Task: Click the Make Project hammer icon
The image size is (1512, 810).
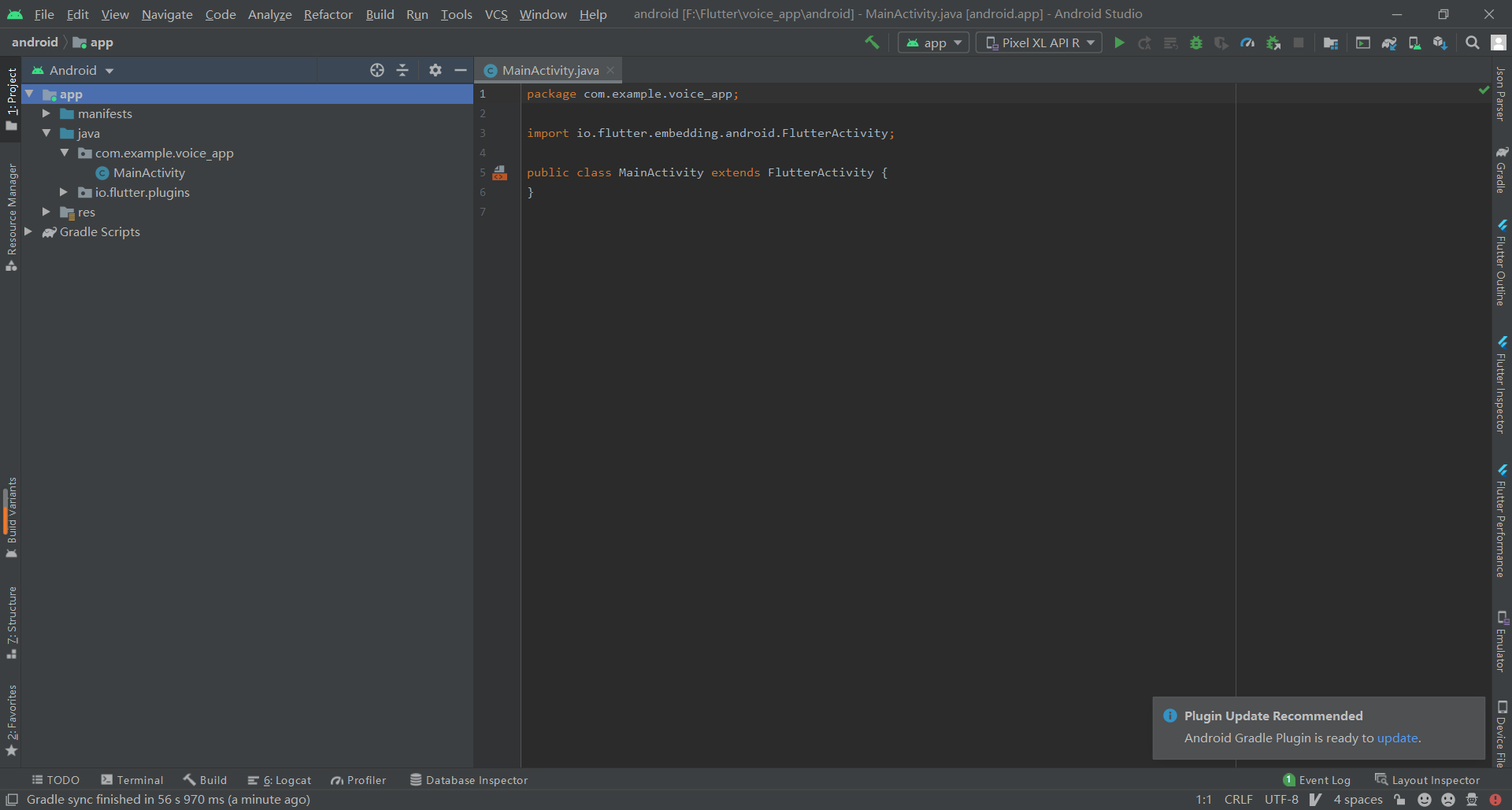Action: click(x=872, y=43)
